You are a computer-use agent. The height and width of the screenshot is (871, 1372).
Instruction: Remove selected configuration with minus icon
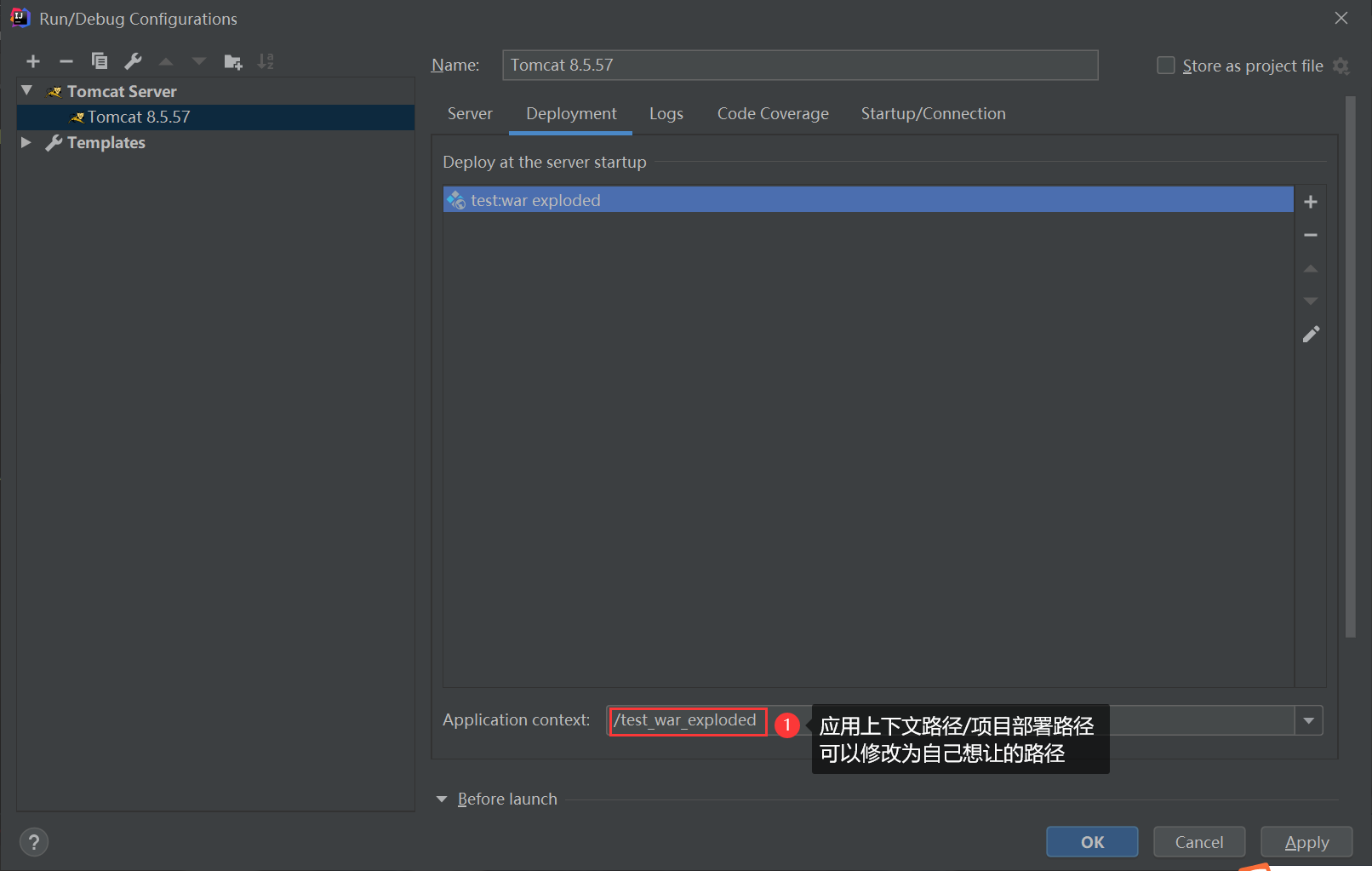pos(66,61)
